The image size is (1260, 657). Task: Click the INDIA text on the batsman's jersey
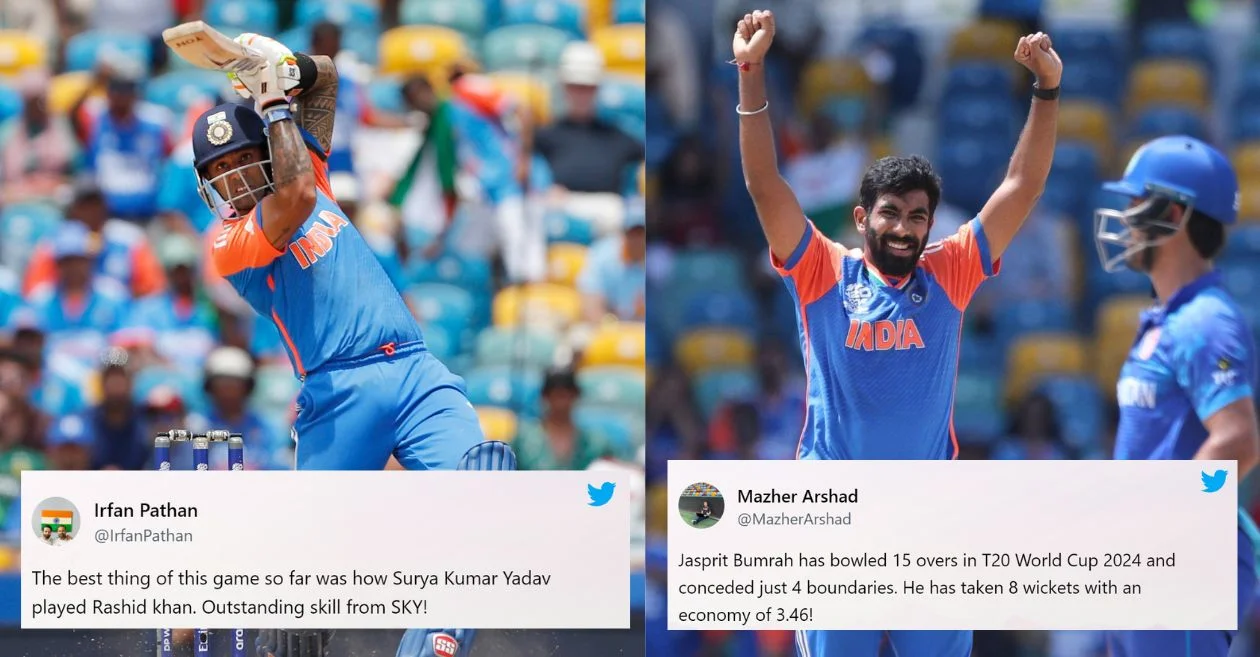tap(318, 238)
